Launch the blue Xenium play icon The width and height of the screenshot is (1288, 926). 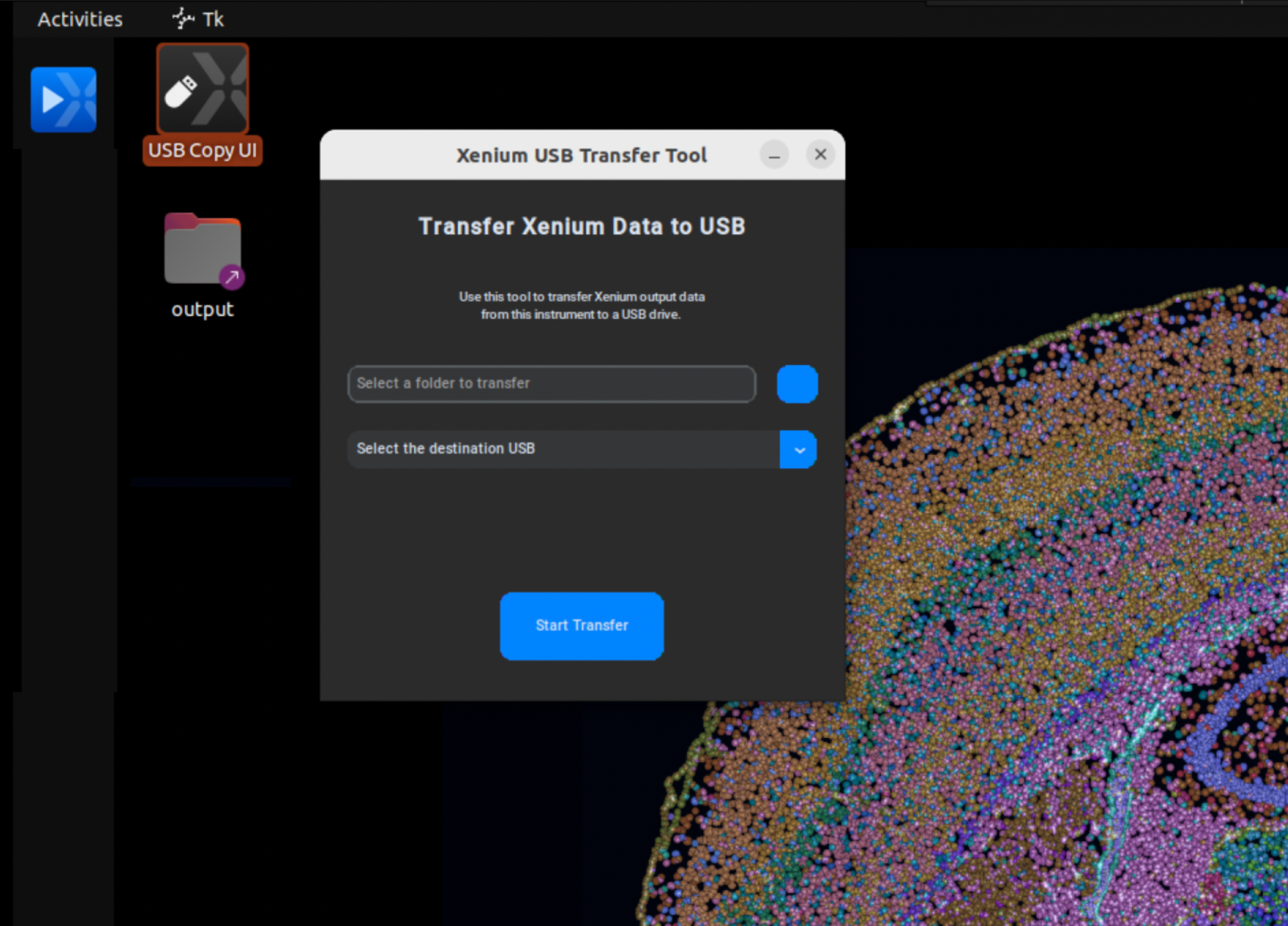click(64, 99)
